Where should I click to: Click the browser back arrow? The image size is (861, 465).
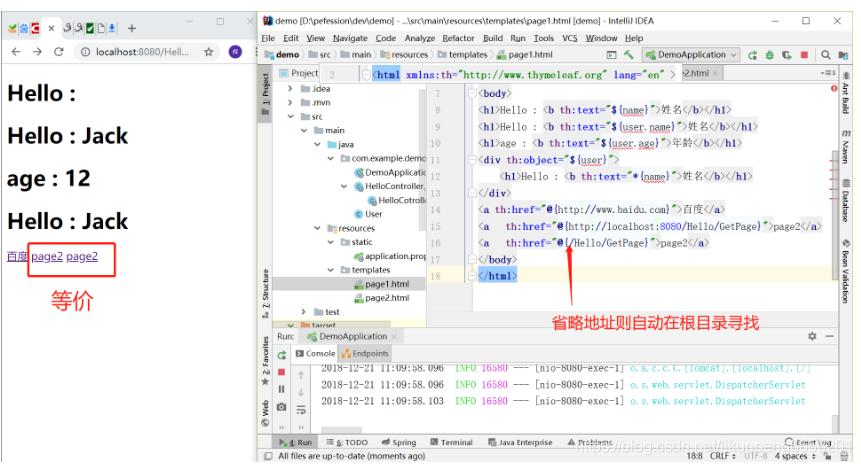click(x=16, y=52)
